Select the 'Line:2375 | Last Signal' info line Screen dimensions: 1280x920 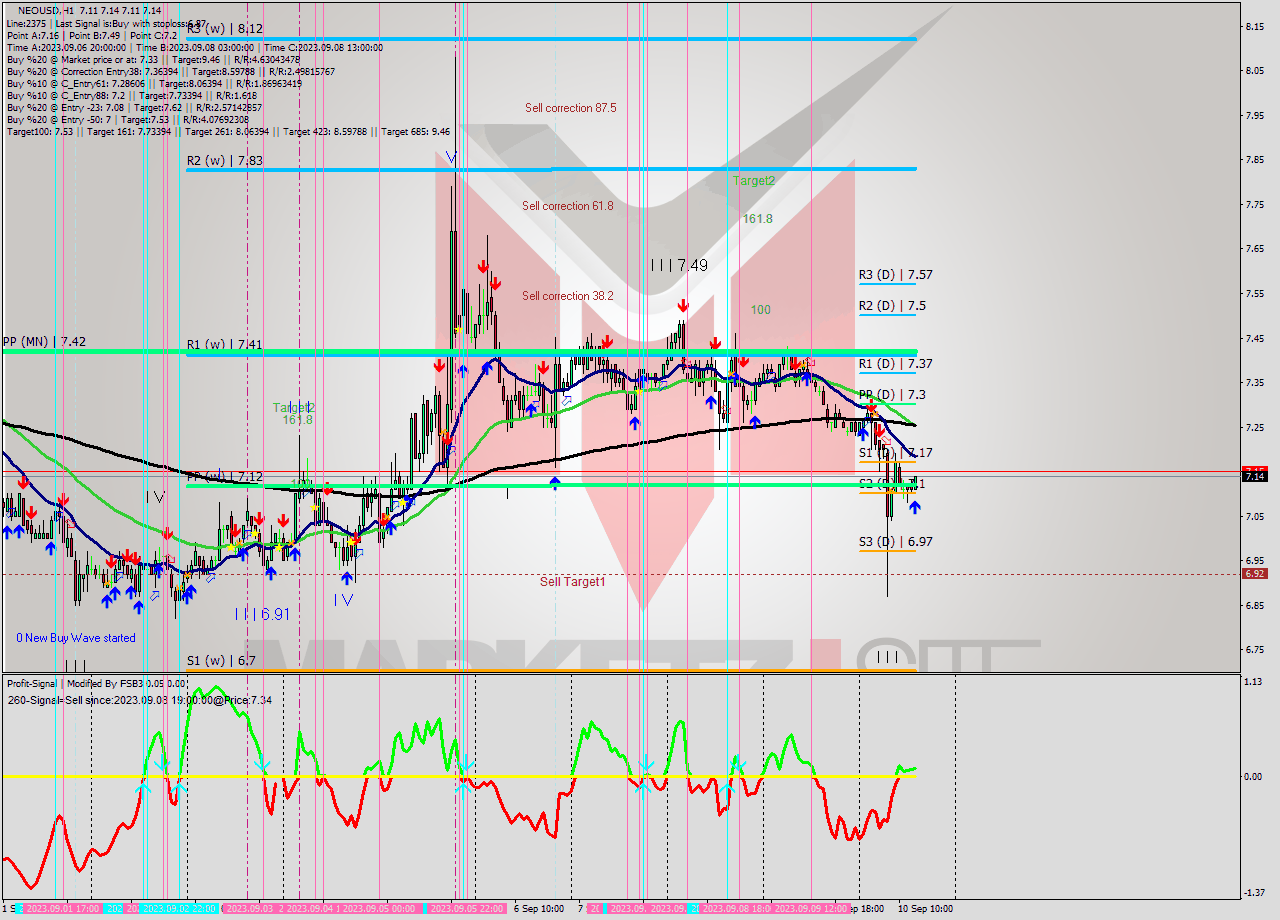click(107, 23)
